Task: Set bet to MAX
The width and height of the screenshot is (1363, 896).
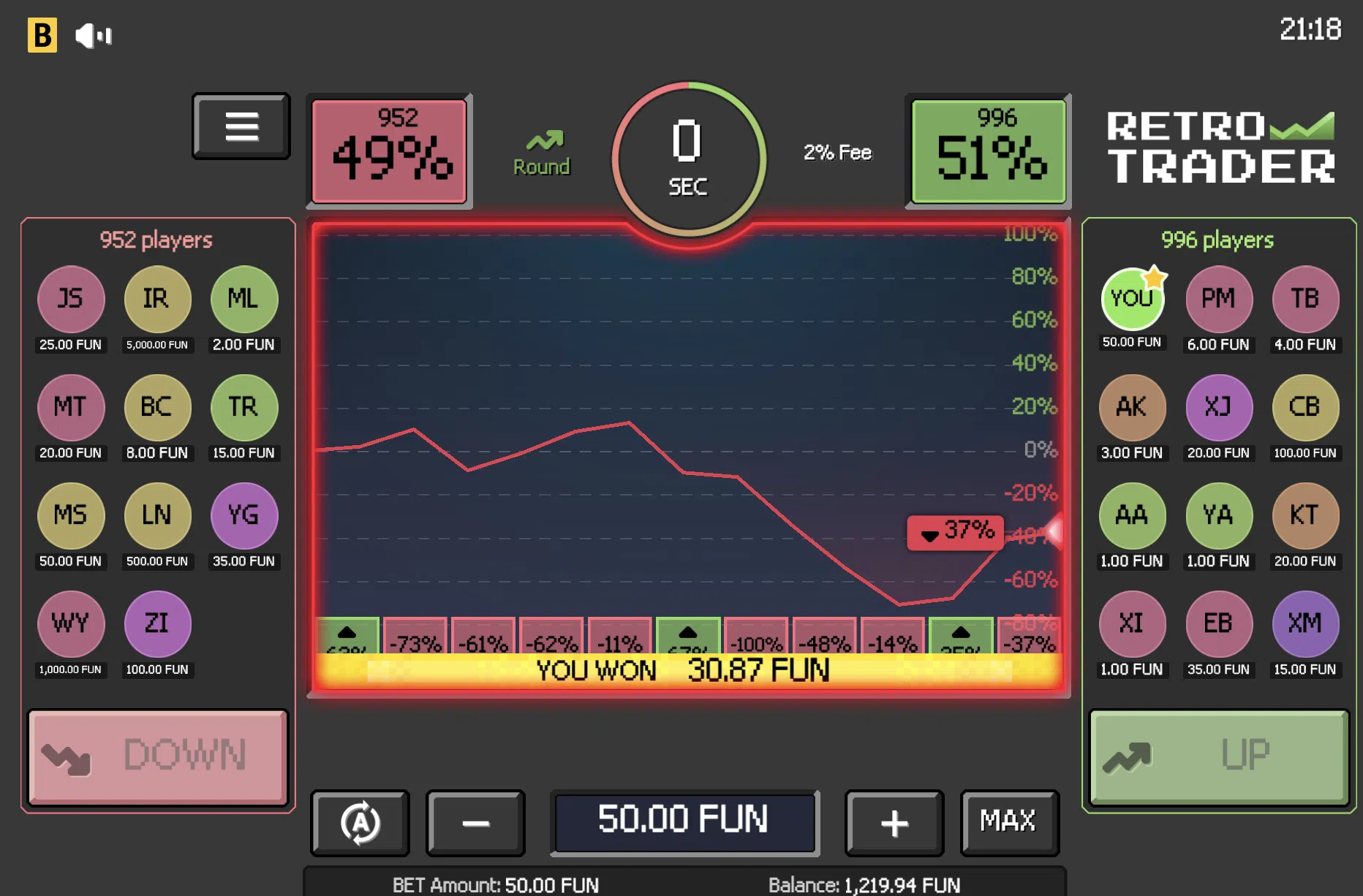Action: (1009, 823)
